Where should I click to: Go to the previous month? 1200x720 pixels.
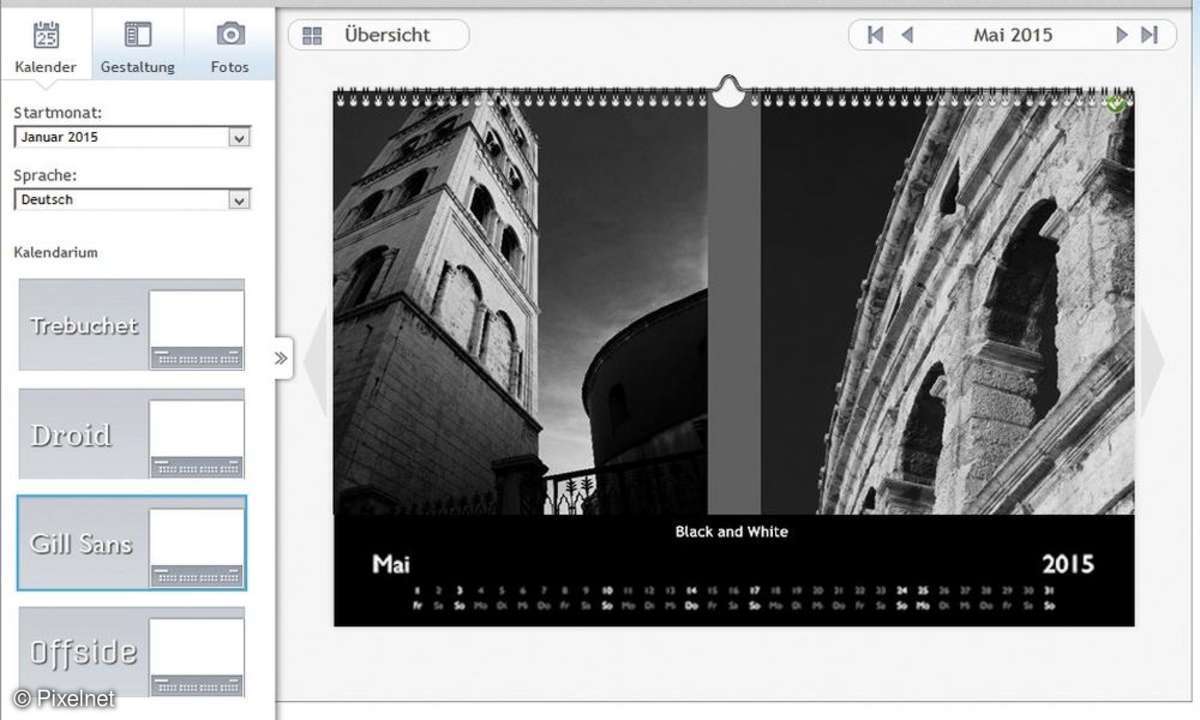point(907,35)
